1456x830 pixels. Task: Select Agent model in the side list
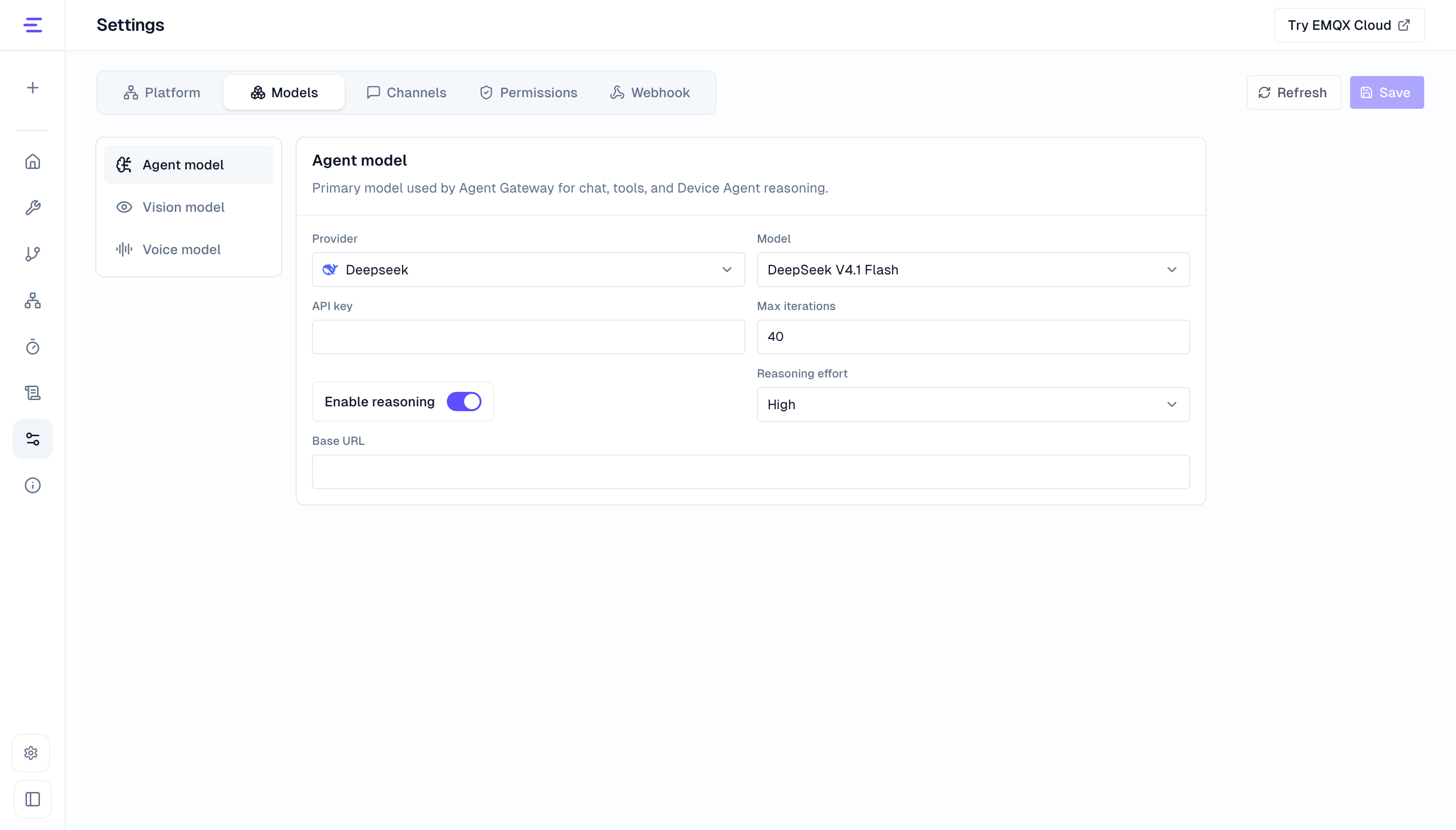tap(189, 165)
